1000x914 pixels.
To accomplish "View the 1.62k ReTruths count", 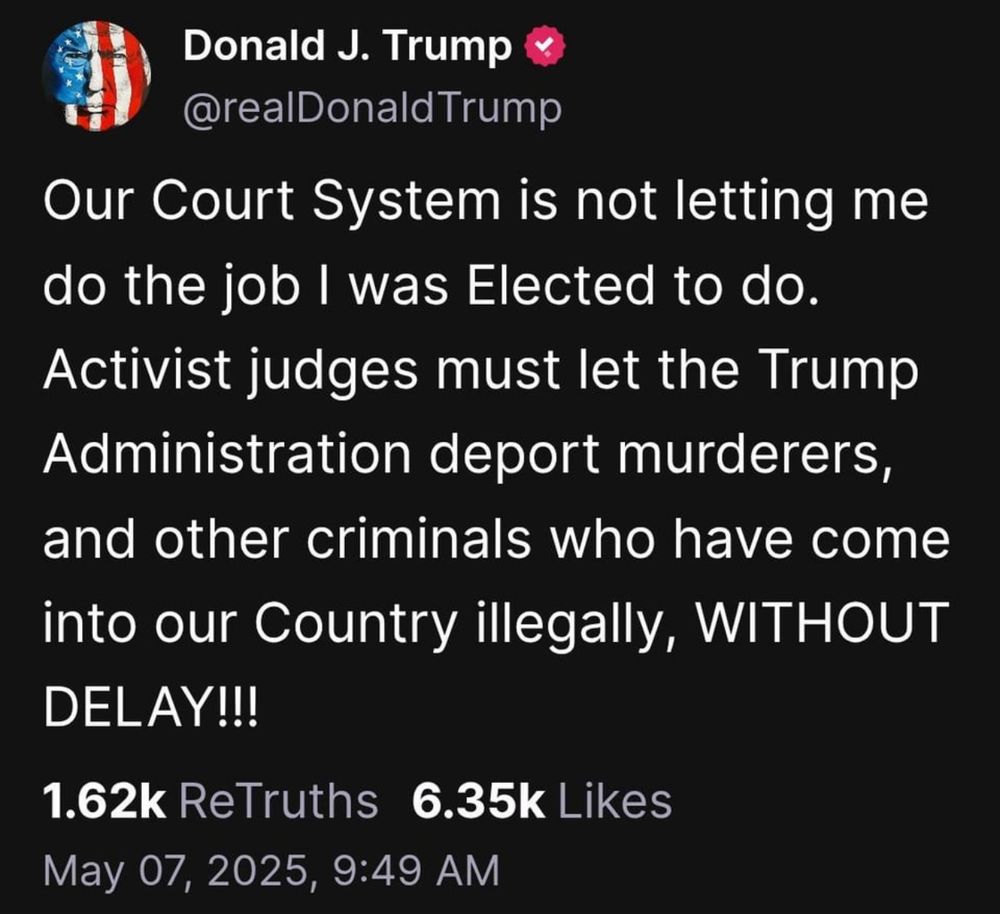I will 104,801.
